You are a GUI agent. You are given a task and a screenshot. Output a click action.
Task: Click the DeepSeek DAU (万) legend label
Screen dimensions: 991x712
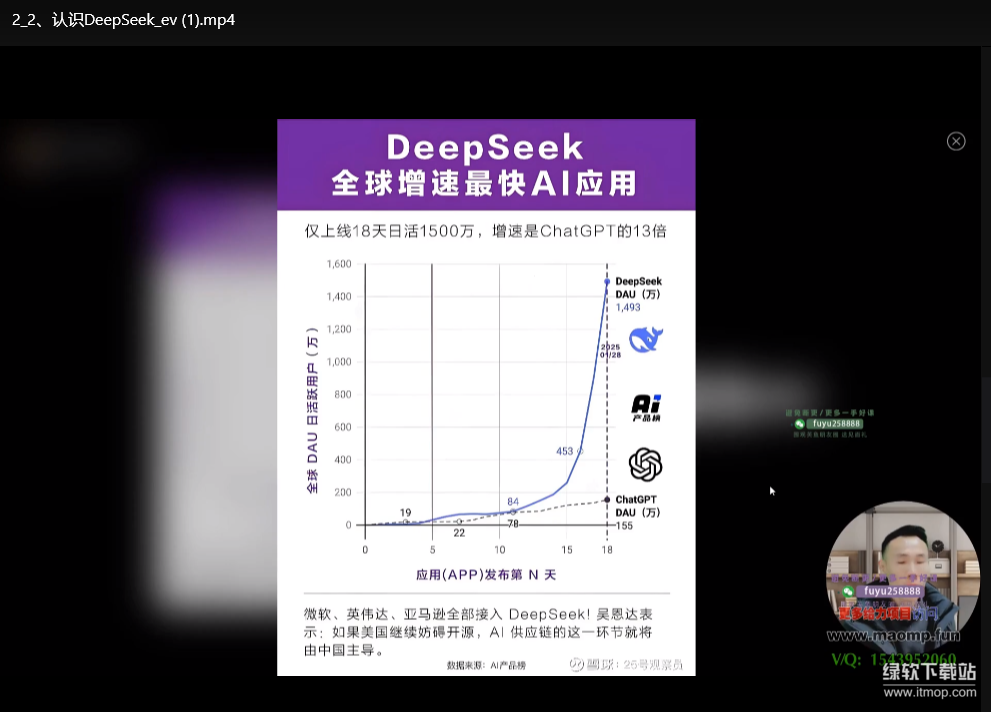638,287
